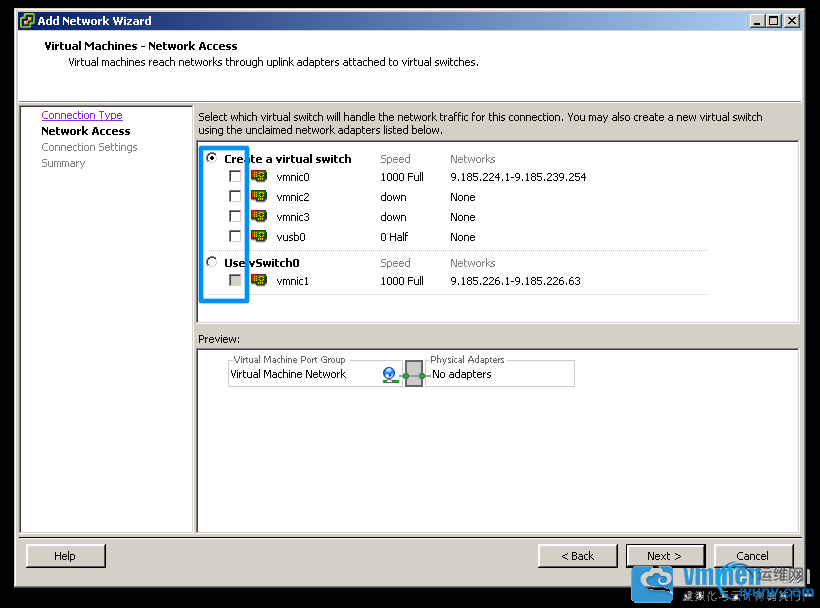Click the vmnic3 adapter name

(293, 217)
